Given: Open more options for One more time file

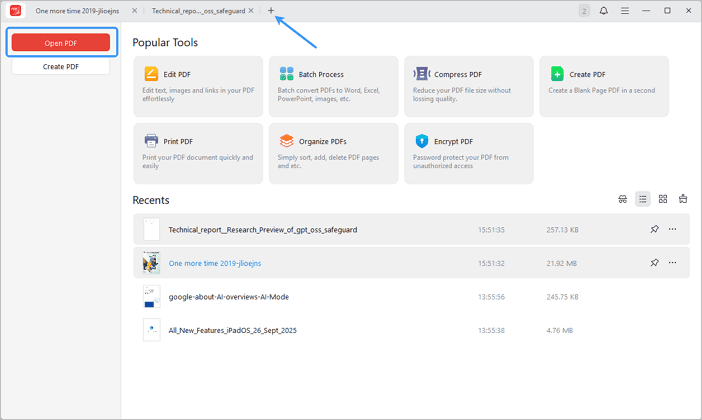Looking at the screenshot, I should (672, 263).
